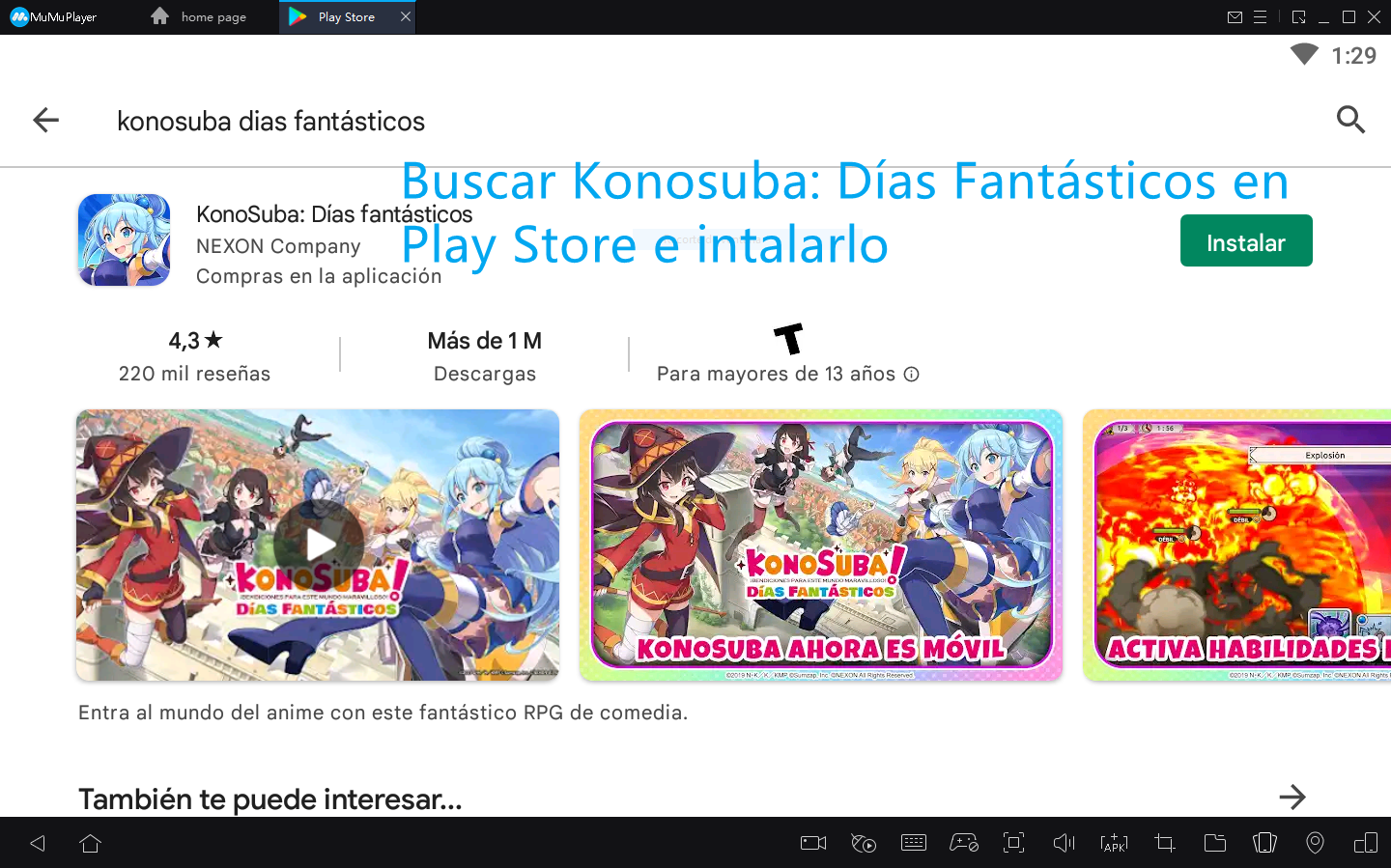Image resolution: width=1391 pixels, height=868 pixels.
Task: Open keyboard mapping settings icon
Action: pos(914,843)
